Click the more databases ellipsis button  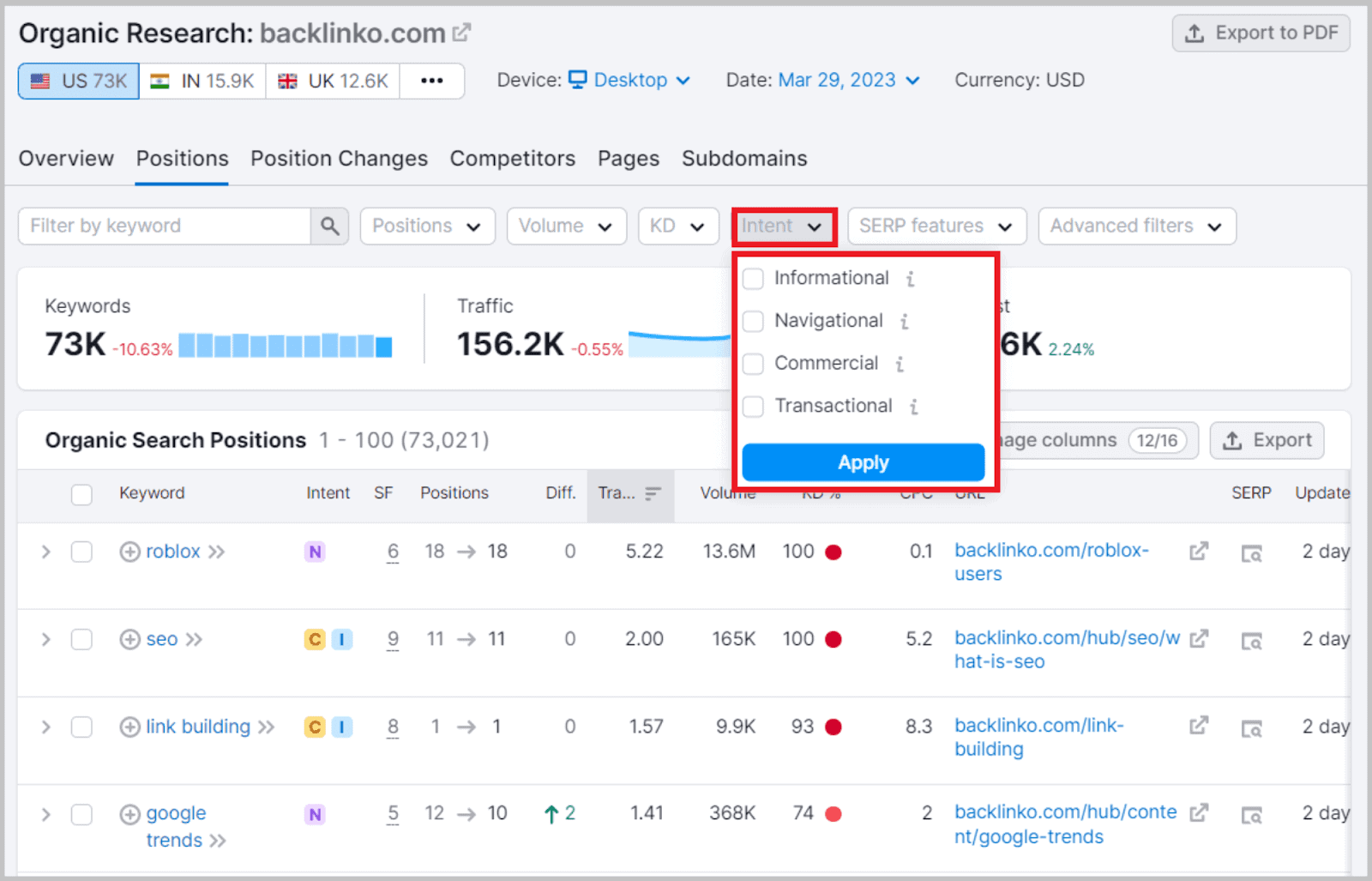click(x=432, y=81)
